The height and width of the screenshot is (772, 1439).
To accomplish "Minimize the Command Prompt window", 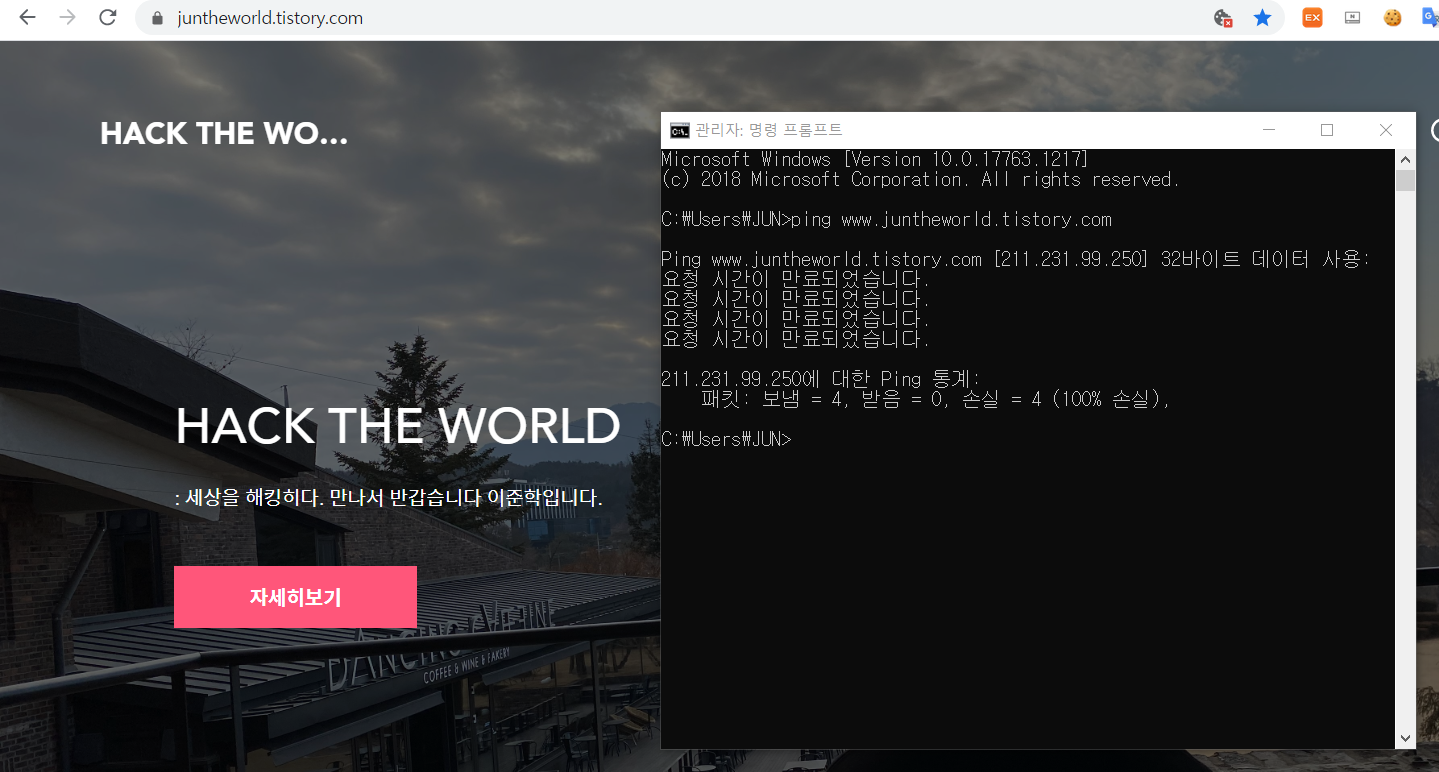I will tap(1269, 130).
